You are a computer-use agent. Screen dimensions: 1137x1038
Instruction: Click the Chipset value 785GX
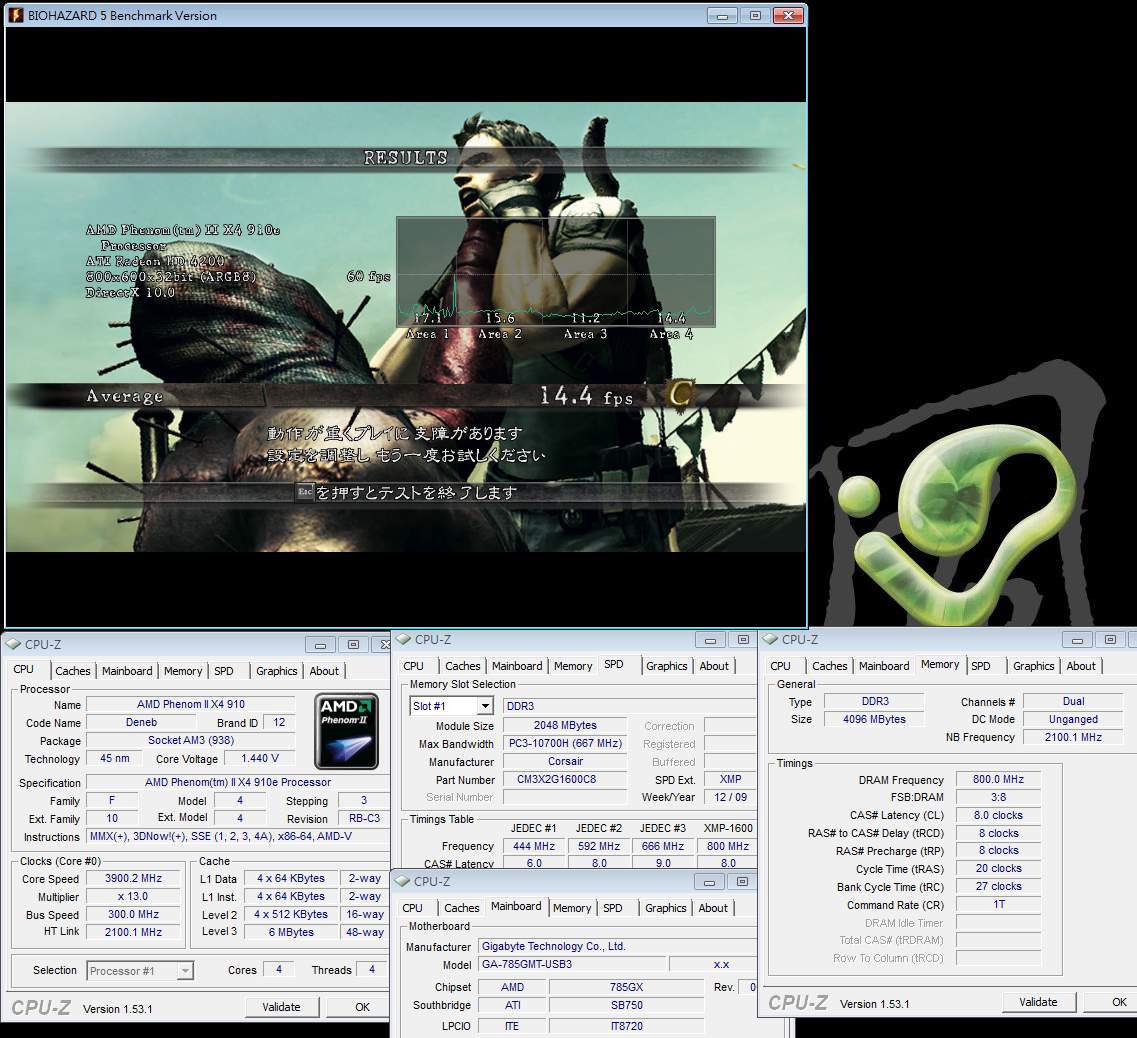627,987
